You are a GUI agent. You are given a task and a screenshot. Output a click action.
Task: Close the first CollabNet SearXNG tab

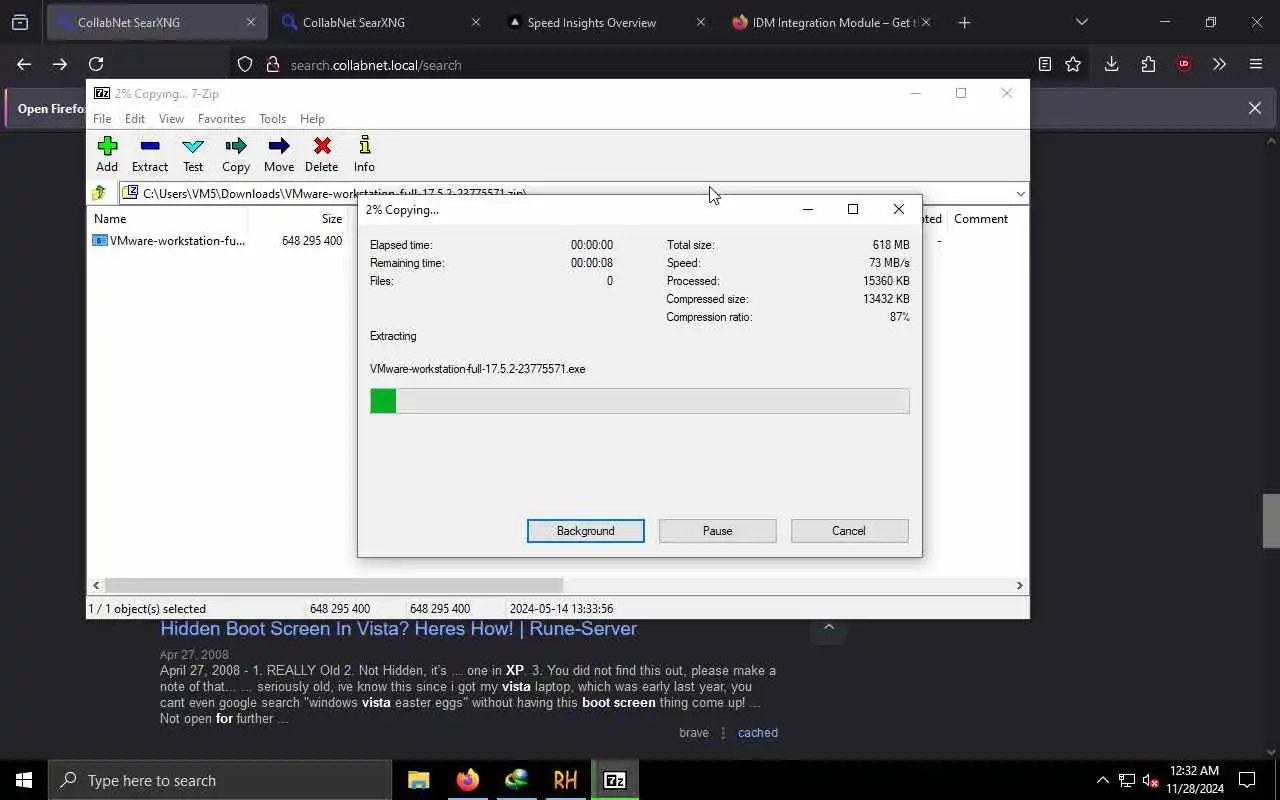(x=250, y=22)
